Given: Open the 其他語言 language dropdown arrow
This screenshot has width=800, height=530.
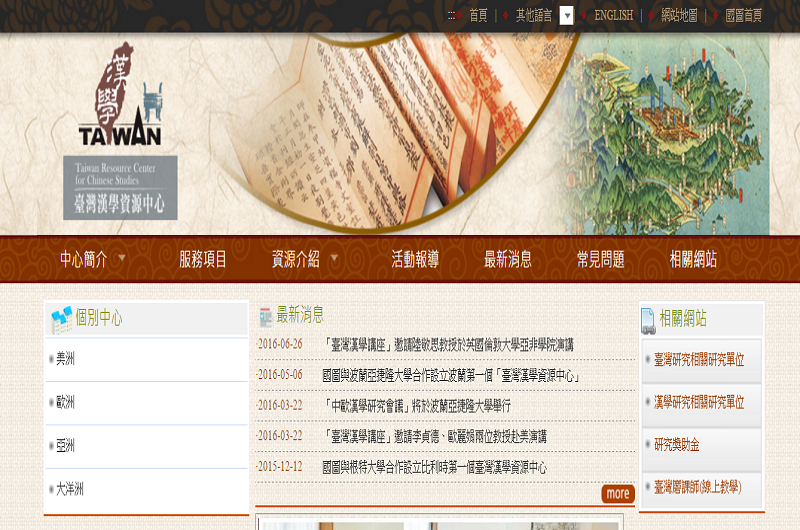Looking at the screenshot, I should tap(566, 15).
